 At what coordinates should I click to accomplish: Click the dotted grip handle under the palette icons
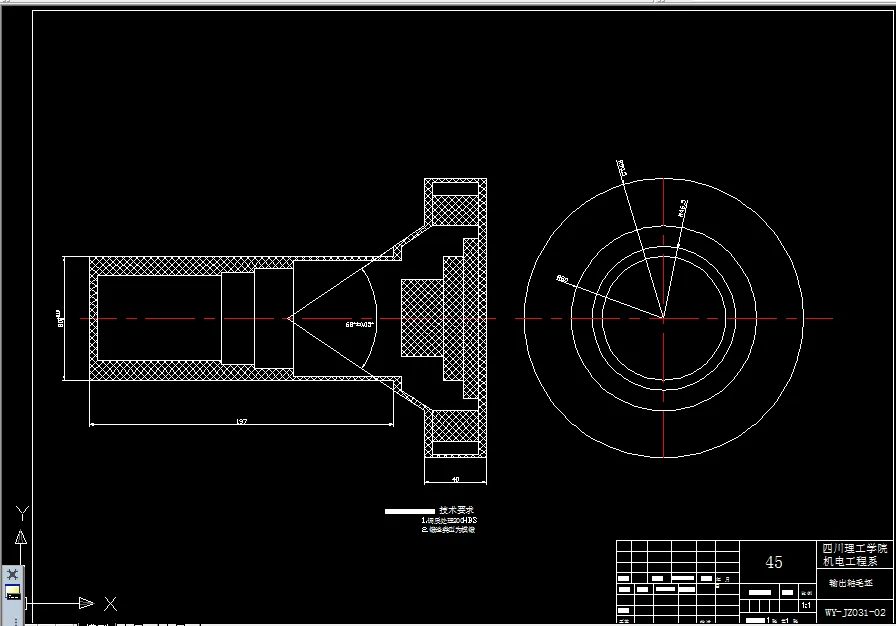15,621
